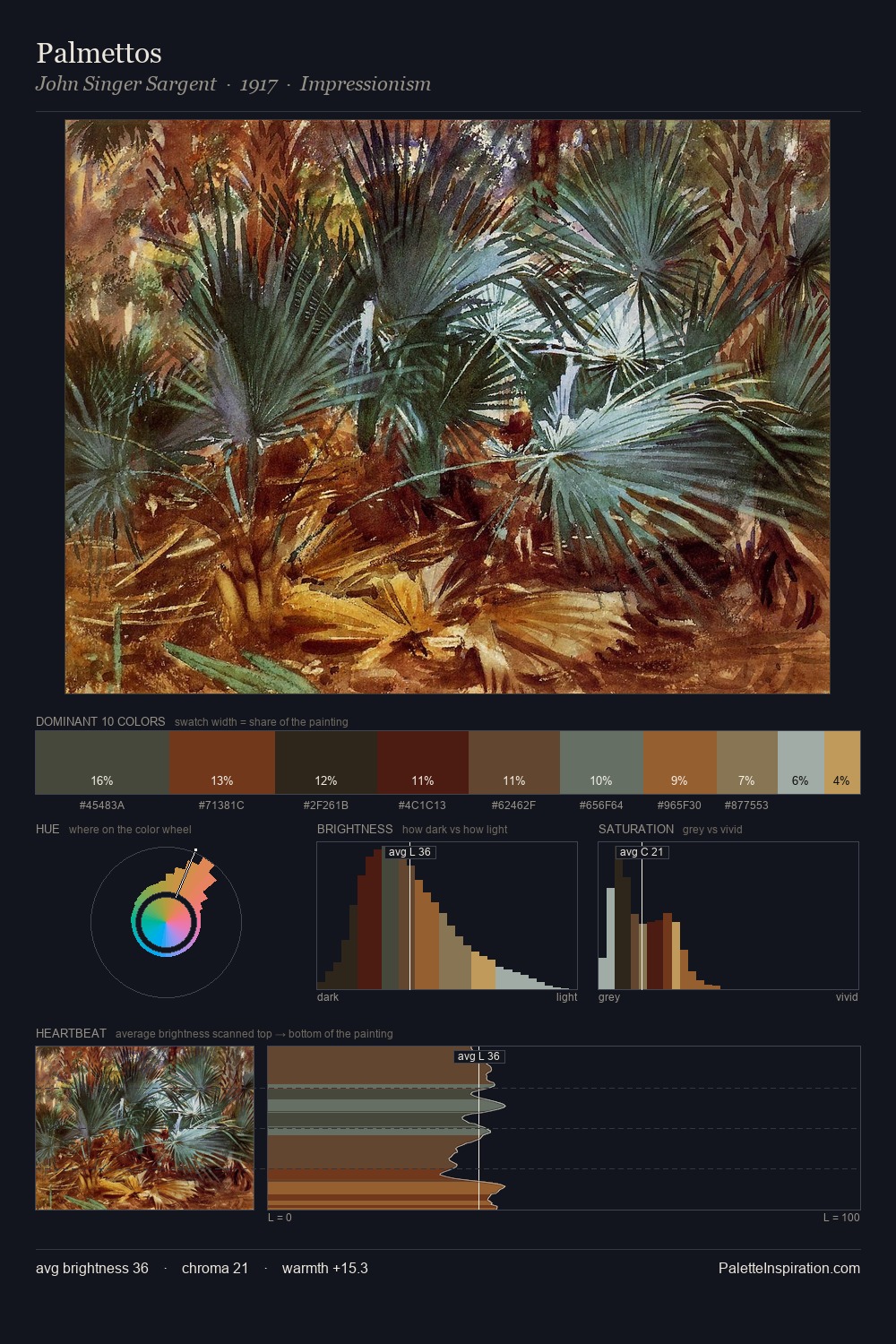Image resolution: width=896 pixels, height=1344 pixels.
Task: Click the SATURATION section heading
Action: tap(636, 829)
